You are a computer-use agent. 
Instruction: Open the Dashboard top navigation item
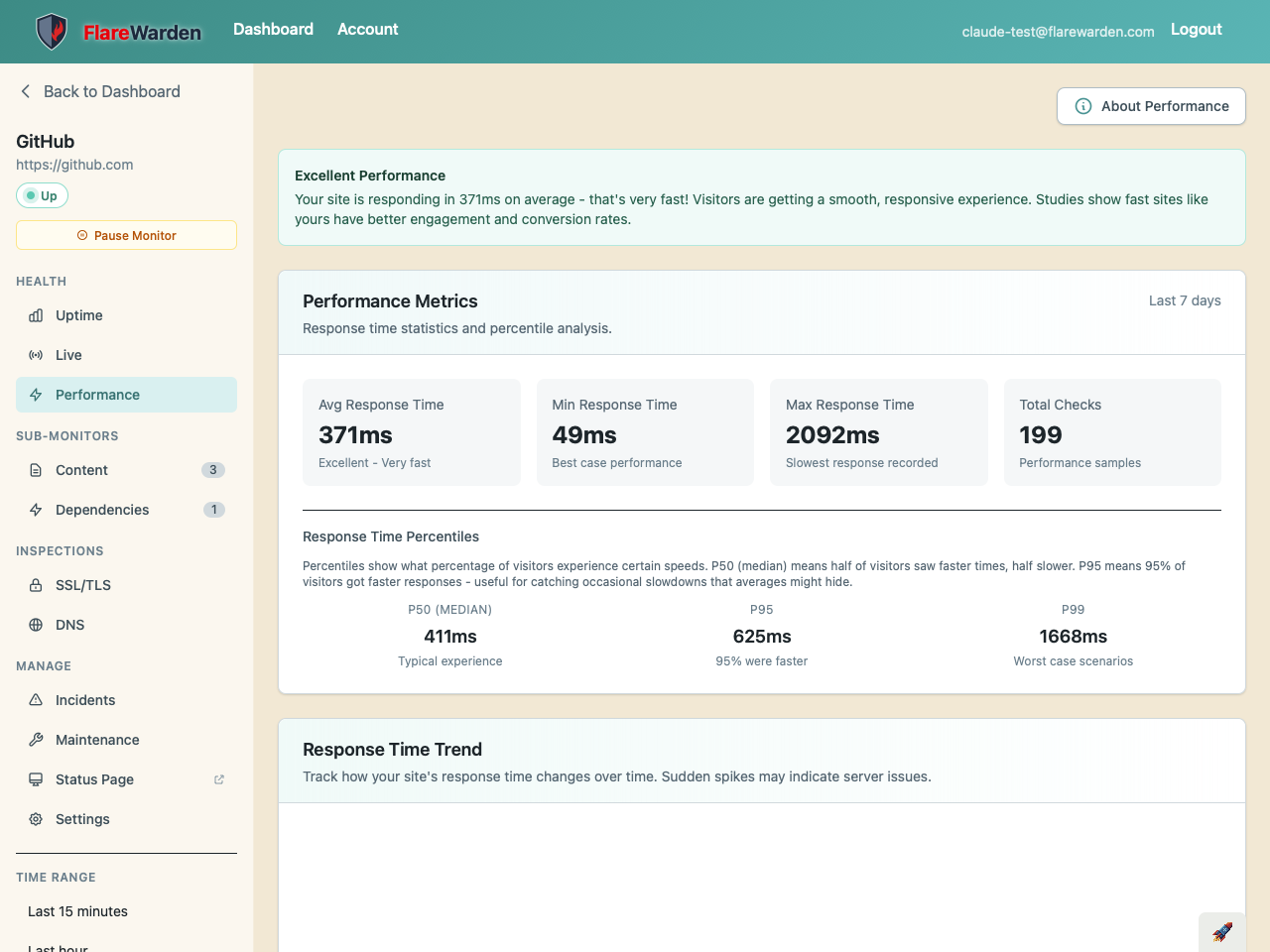tap(273, 30)
